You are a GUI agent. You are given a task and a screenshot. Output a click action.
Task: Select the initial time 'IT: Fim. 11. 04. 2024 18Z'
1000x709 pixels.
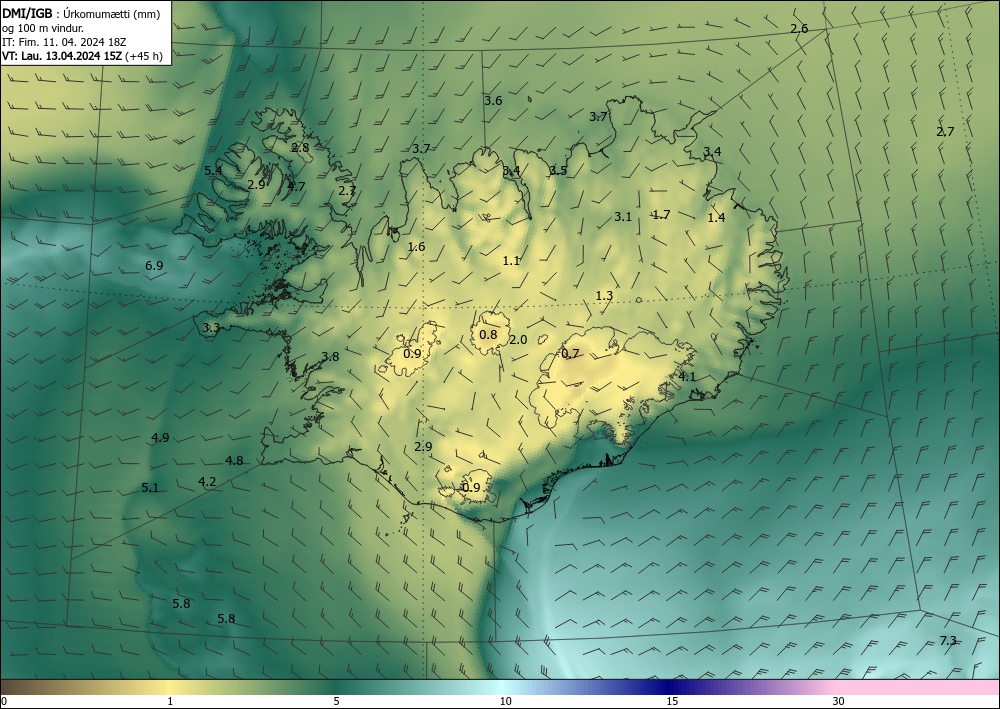pos(64,42)
